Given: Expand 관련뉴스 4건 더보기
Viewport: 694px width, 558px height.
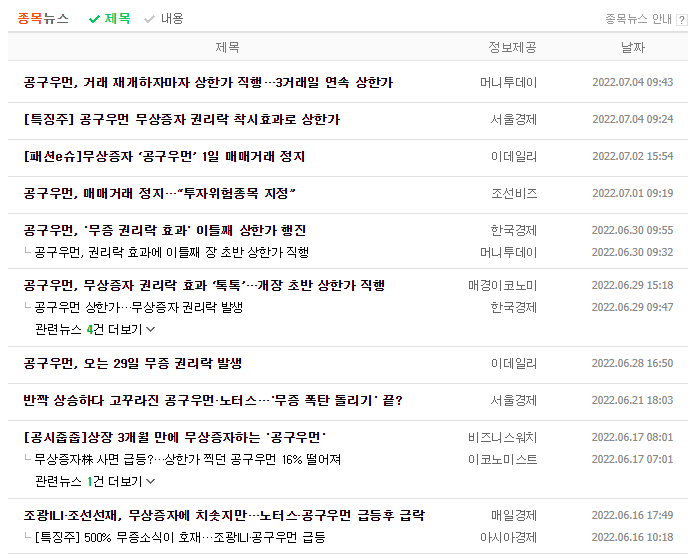Looking at the screenshot, I should coord(95,330).
